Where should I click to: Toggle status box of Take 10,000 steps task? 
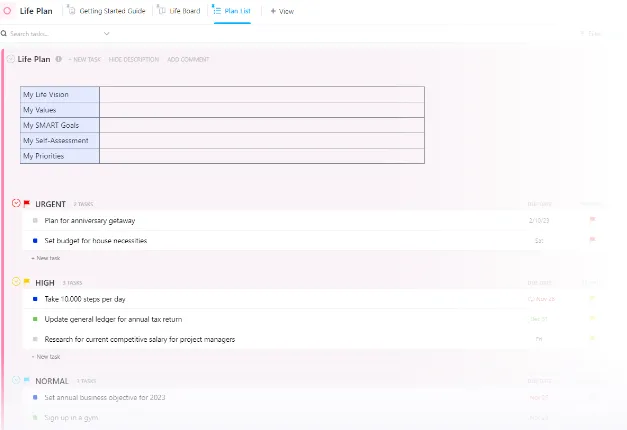35,299
